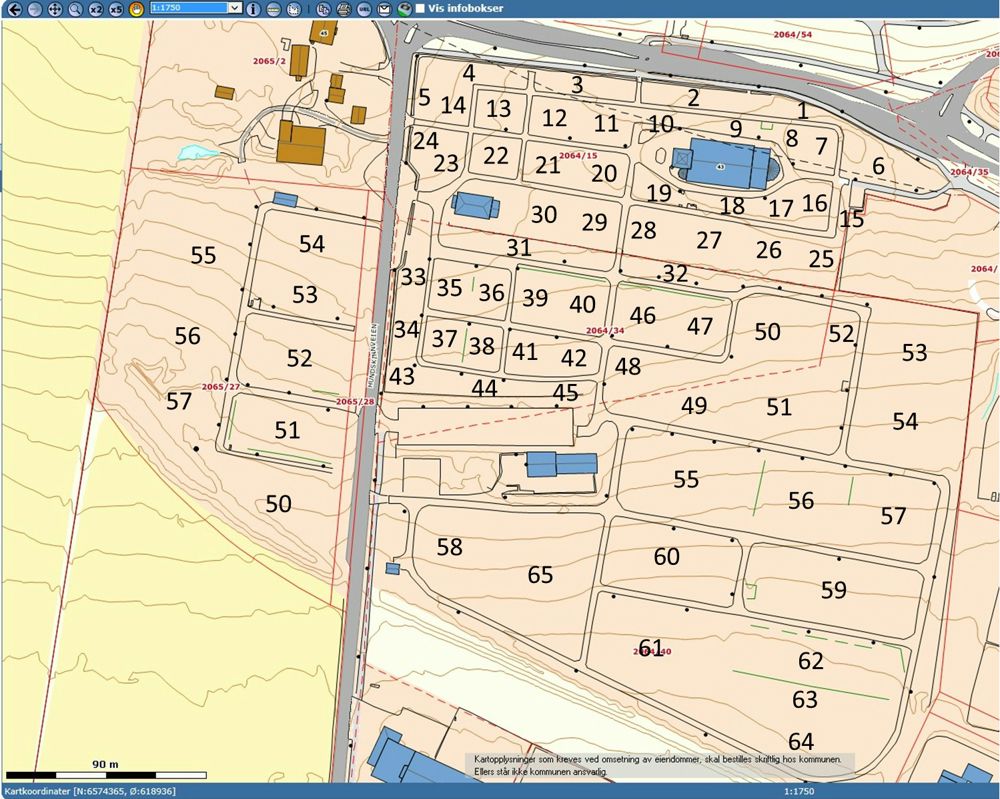This screenshot has width=1000, height=799.
Task: Activate the hand pan tool
Action: [136, 9]
